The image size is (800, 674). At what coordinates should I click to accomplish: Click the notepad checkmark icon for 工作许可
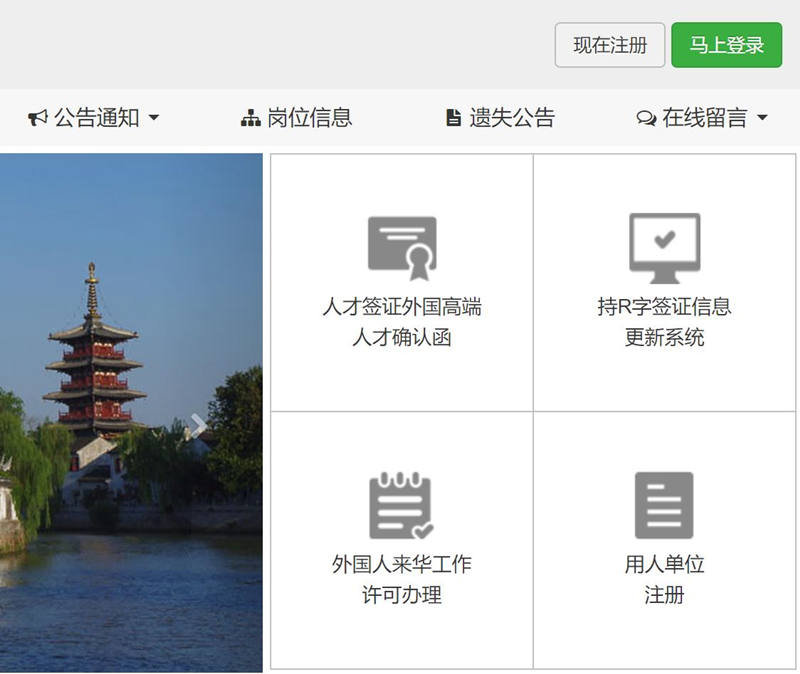[401, 505]
